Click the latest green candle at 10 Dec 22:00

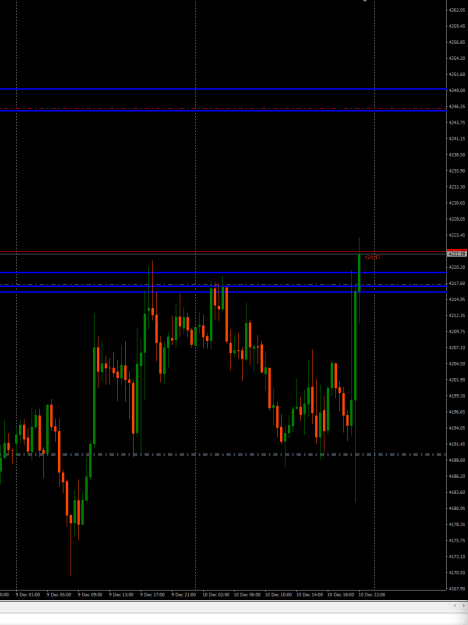[360, 273]
